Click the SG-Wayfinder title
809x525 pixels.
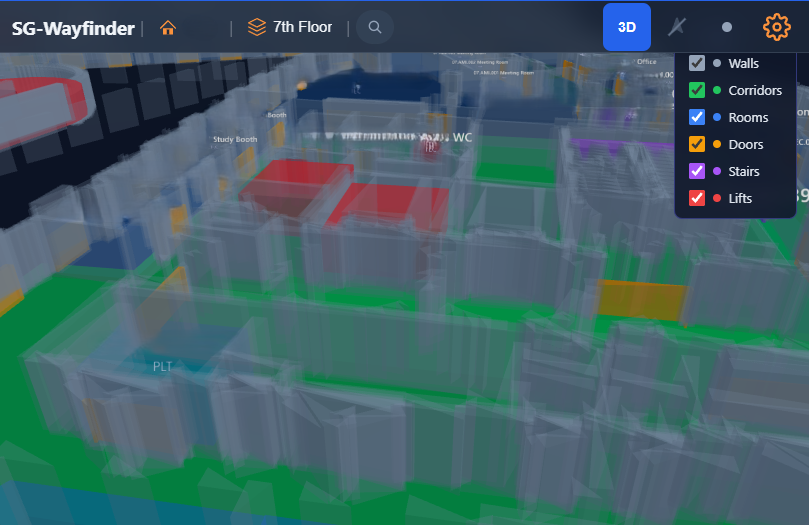click(73, 28)
